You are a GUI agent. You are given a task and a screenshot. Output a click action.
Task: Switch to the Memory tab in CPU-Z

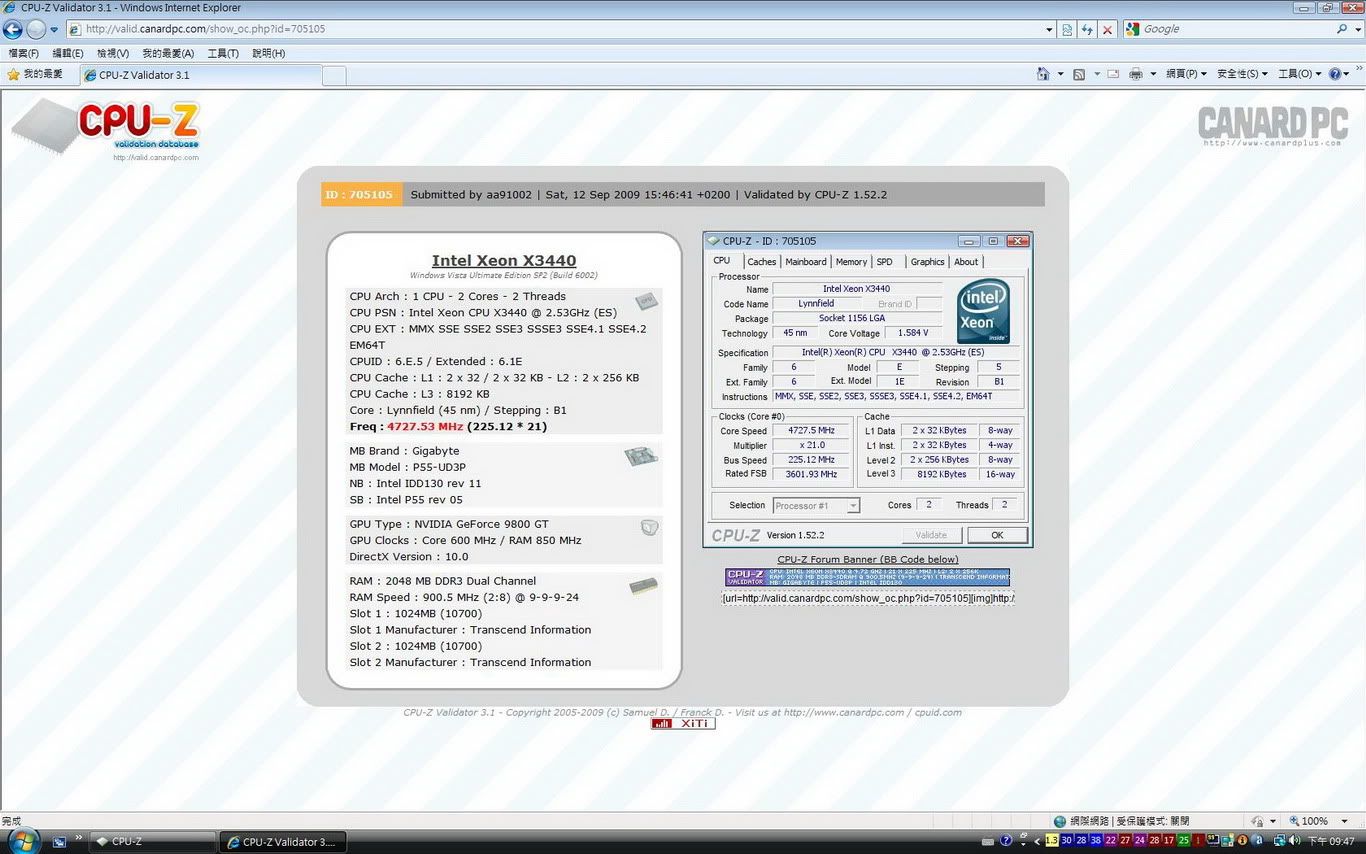851,262
